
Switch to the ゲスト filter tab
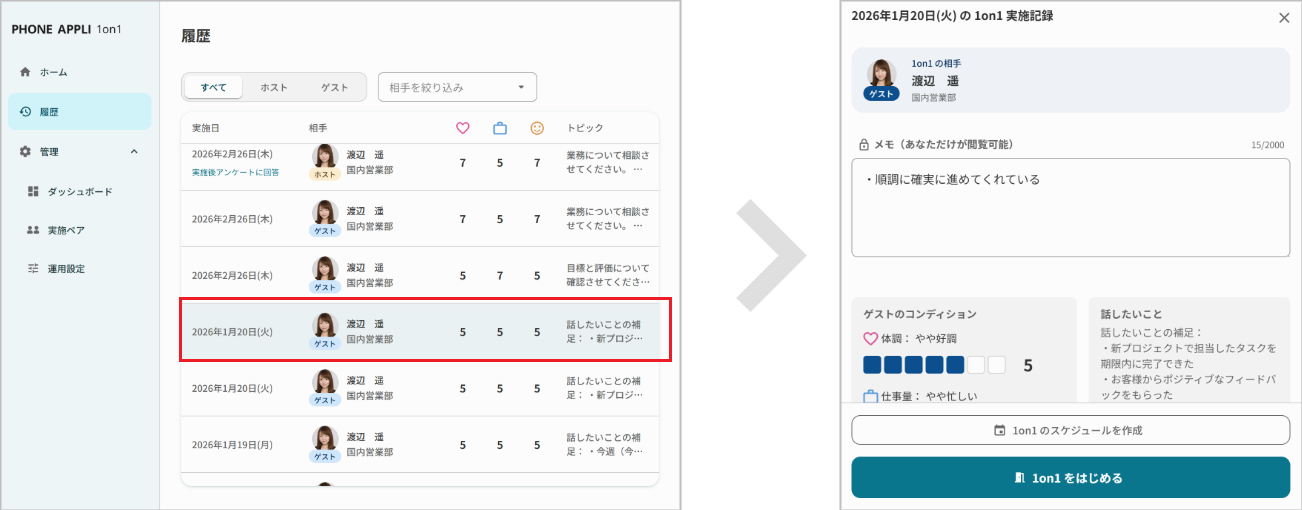click(334, 88)
